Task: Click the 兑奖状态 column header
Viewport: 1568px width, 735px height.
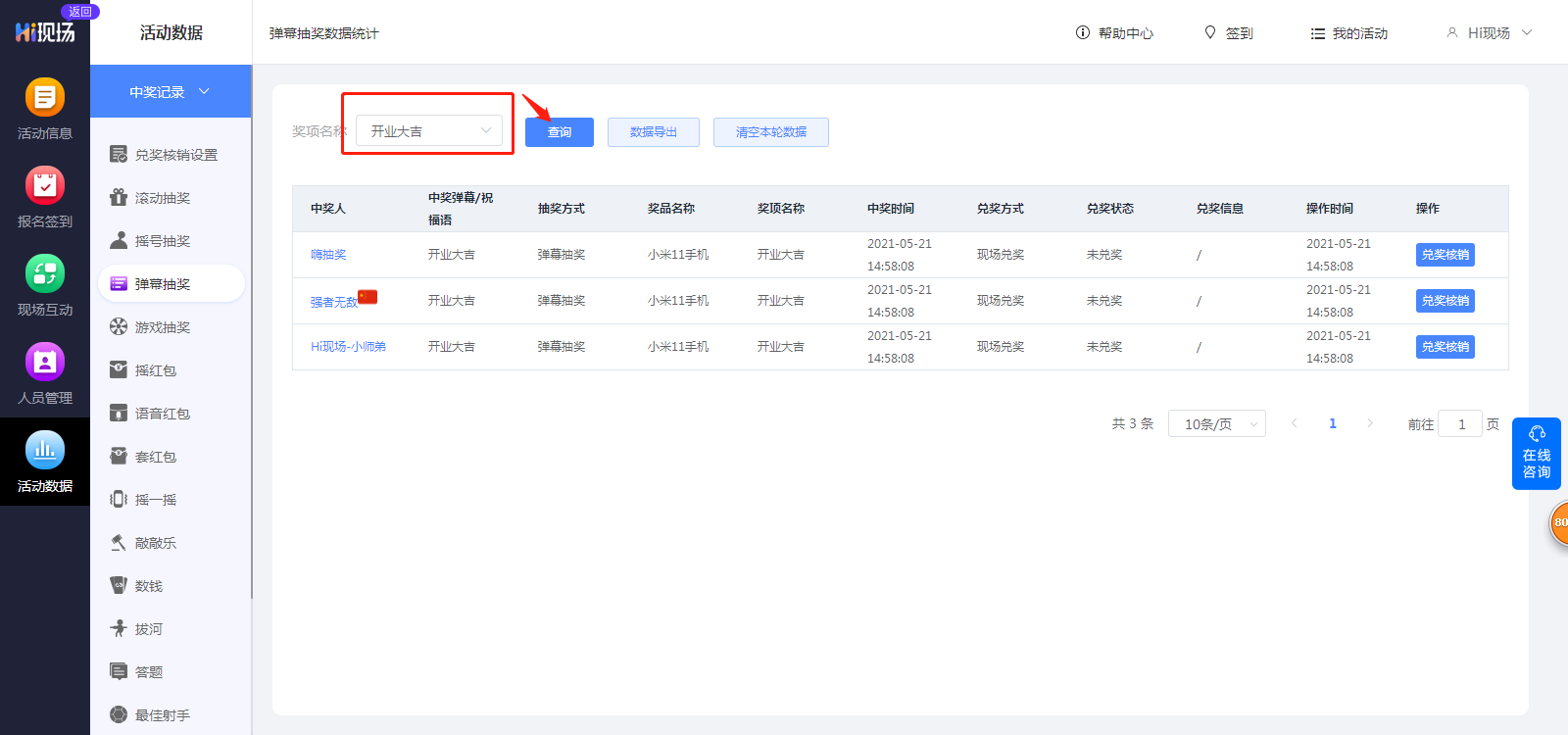Action: click(x=1110, y=209)
